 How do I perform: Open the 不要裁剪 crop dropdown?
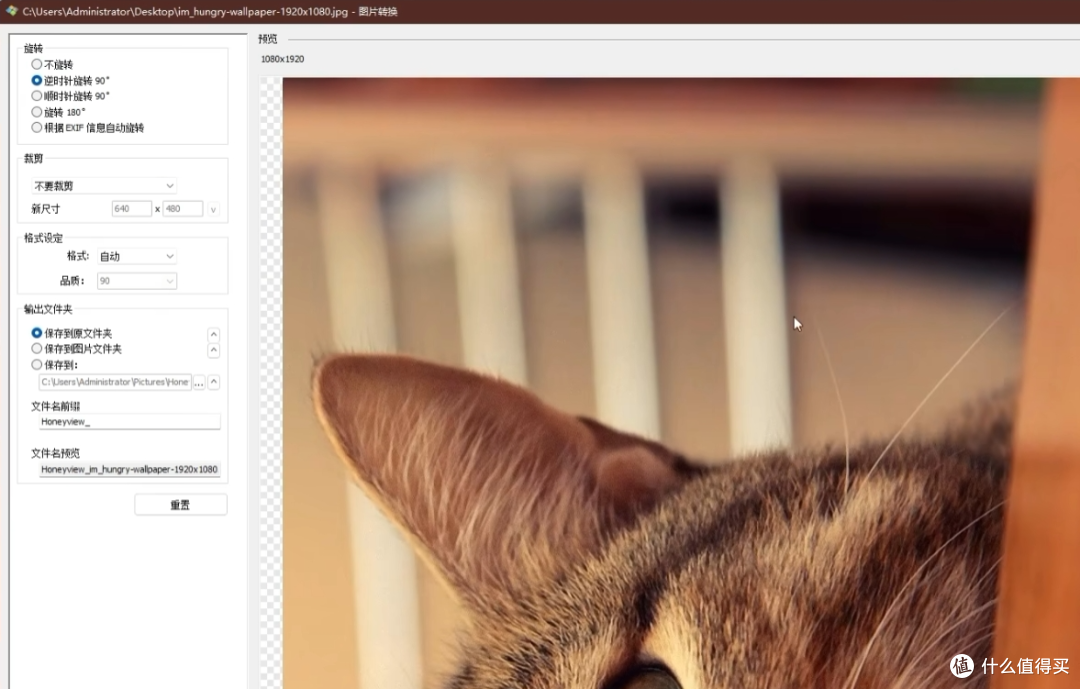tap(103, 186)
